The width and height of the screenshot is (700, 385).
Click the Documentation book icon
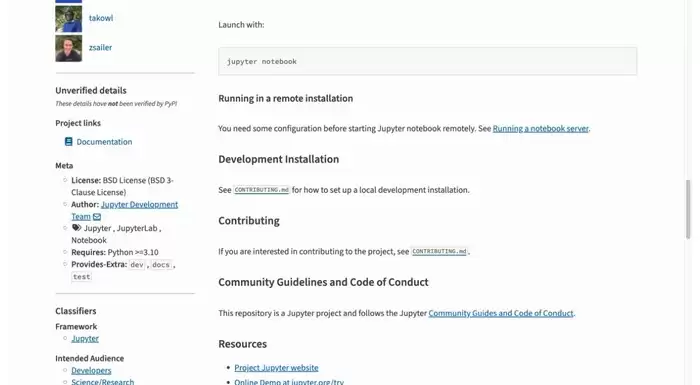pyautogui.click(x=68, y=142)
